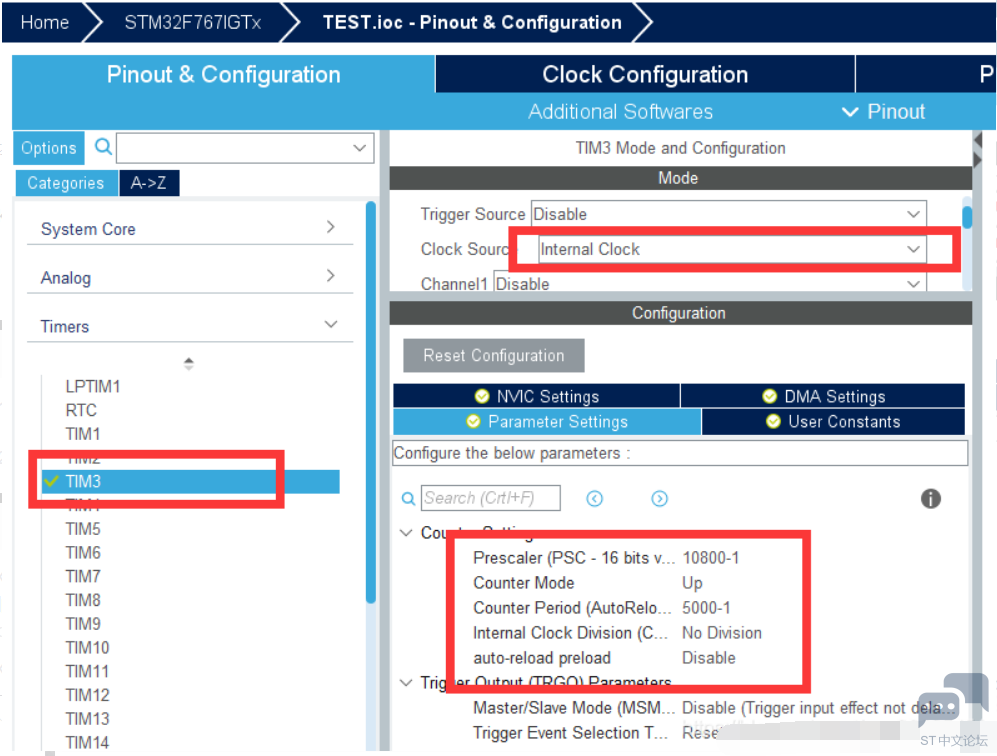Click the Configuration section header
The image size is (997, 756).
point(680,313)
